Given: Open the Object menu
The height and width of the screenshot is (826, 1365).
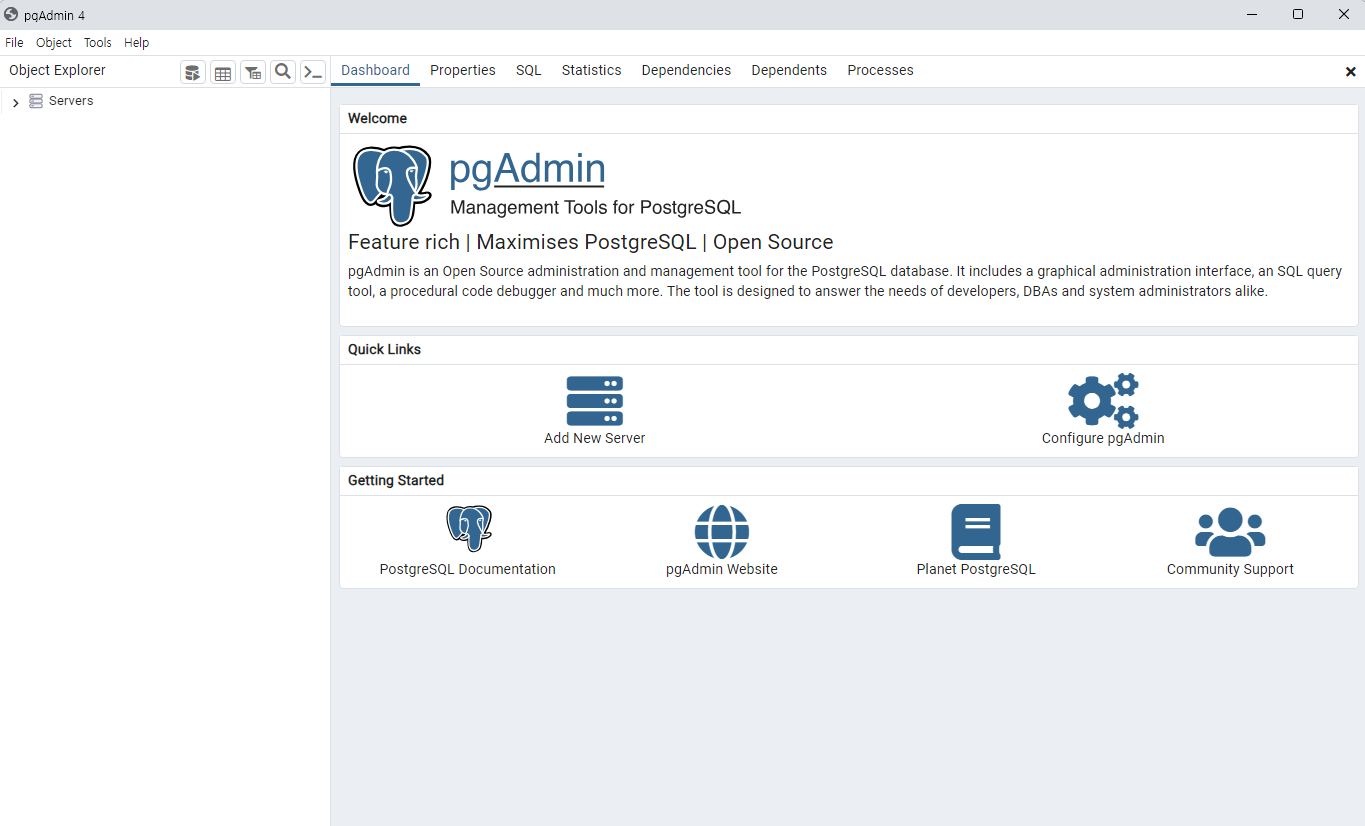Looking at the screenshot, I should coord(54,43).
